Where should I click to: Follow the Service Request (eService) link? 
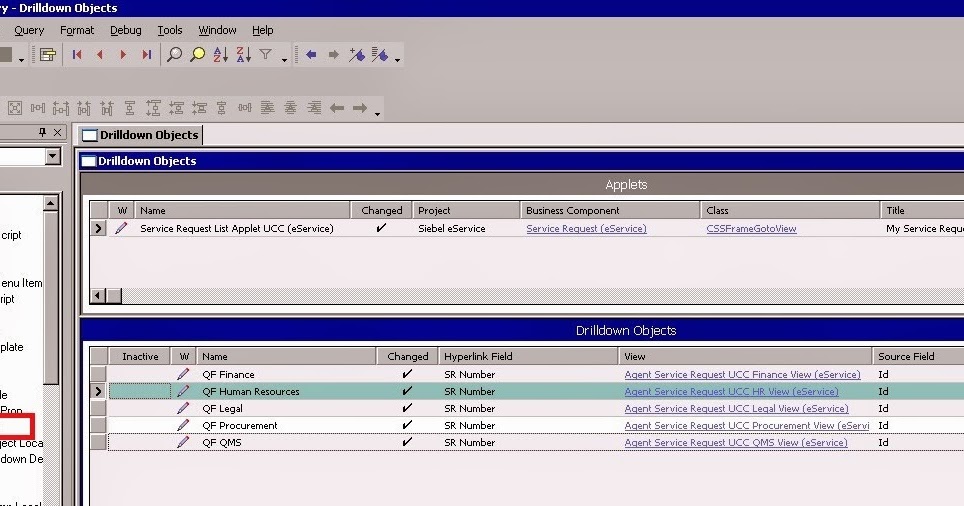point(586,228)
